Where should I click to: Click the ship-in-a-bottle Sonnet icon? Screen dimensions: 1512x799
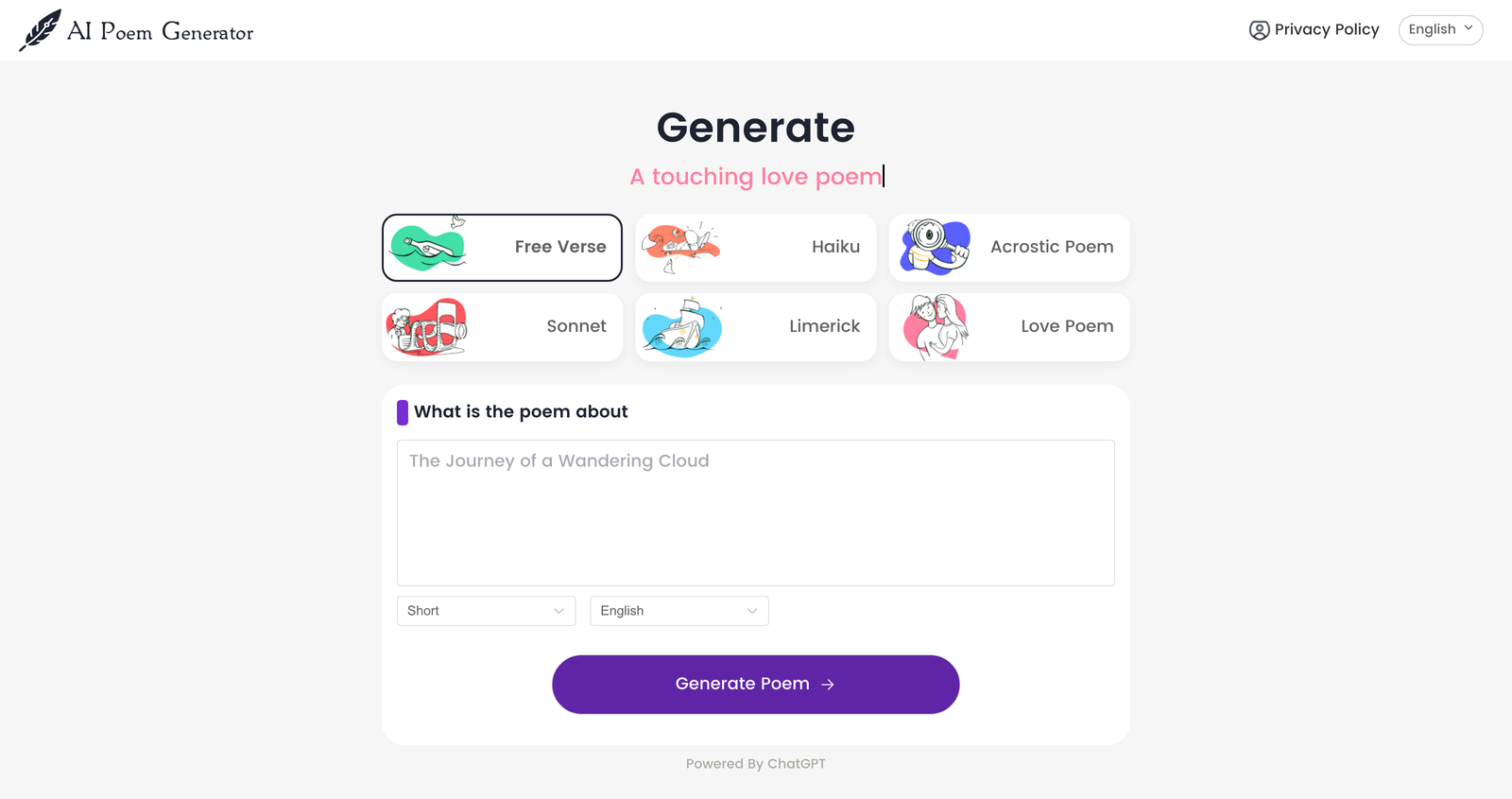[428, 326]
